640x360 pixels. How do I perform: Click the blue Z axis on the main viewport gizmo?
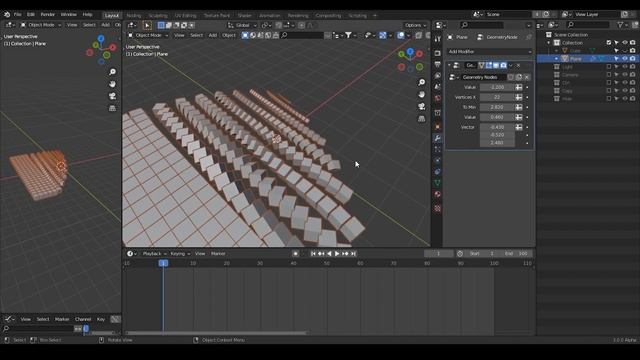[410, 51]
